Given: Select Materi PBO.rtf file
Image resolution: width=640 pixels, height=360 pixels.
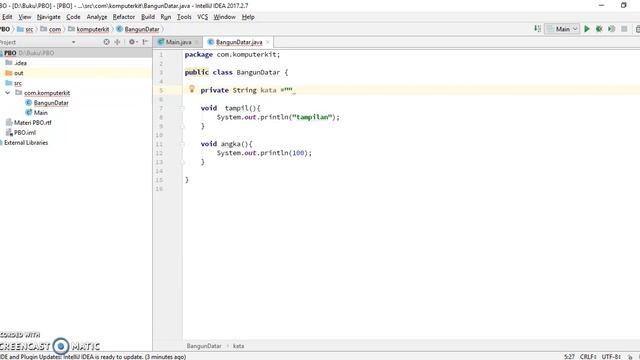Looking at the screenshot, I should 32,122.
